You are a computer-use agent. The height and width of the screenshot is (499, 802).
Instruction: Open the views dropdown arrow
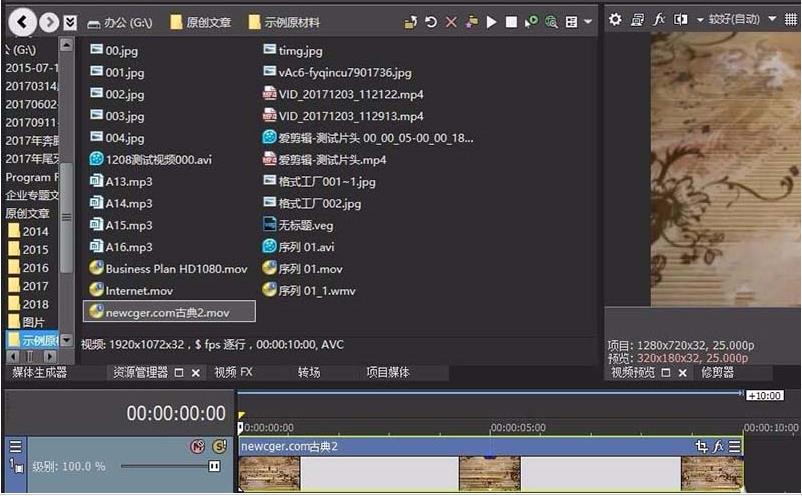(588, 22)
